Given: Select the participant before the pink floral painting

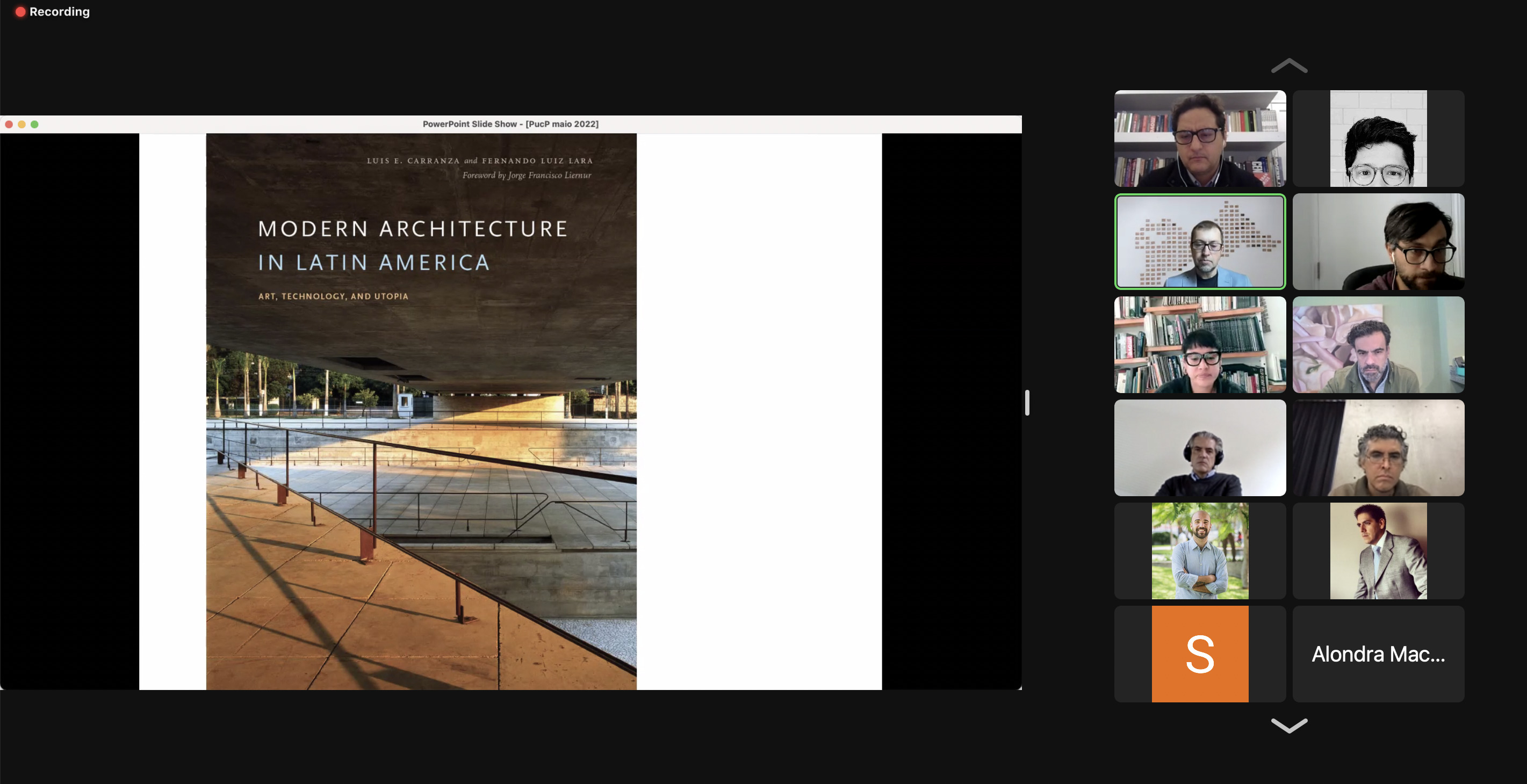Looking at the screenshot, I should click(1378, 344).
